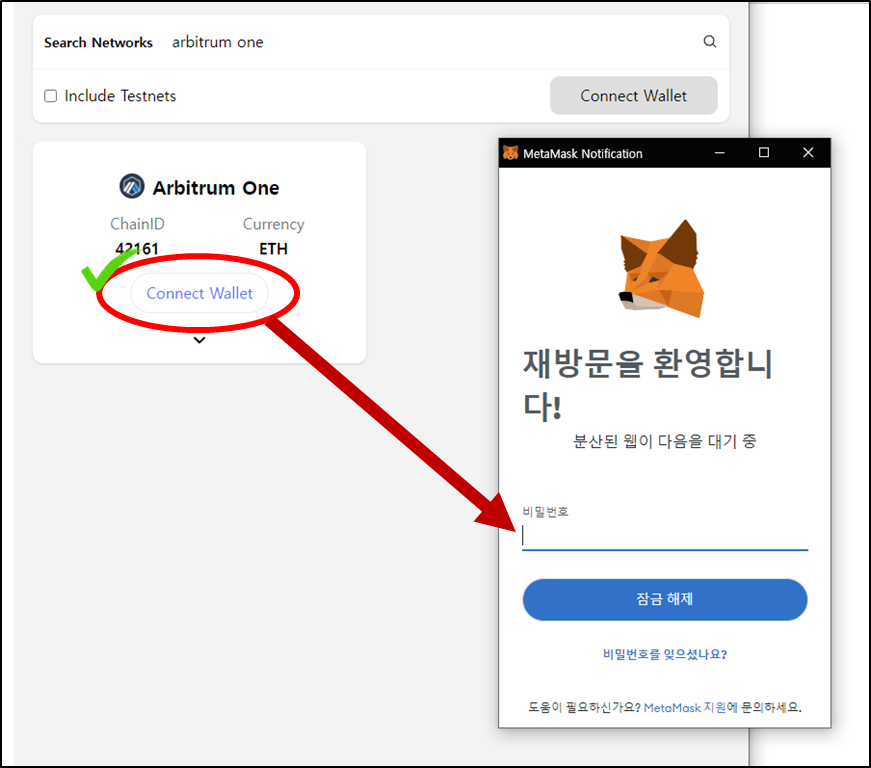Click the Search Networks input field
Image resolution: width=871 pixels, height=768 pixels.
[x=431, y=42]
